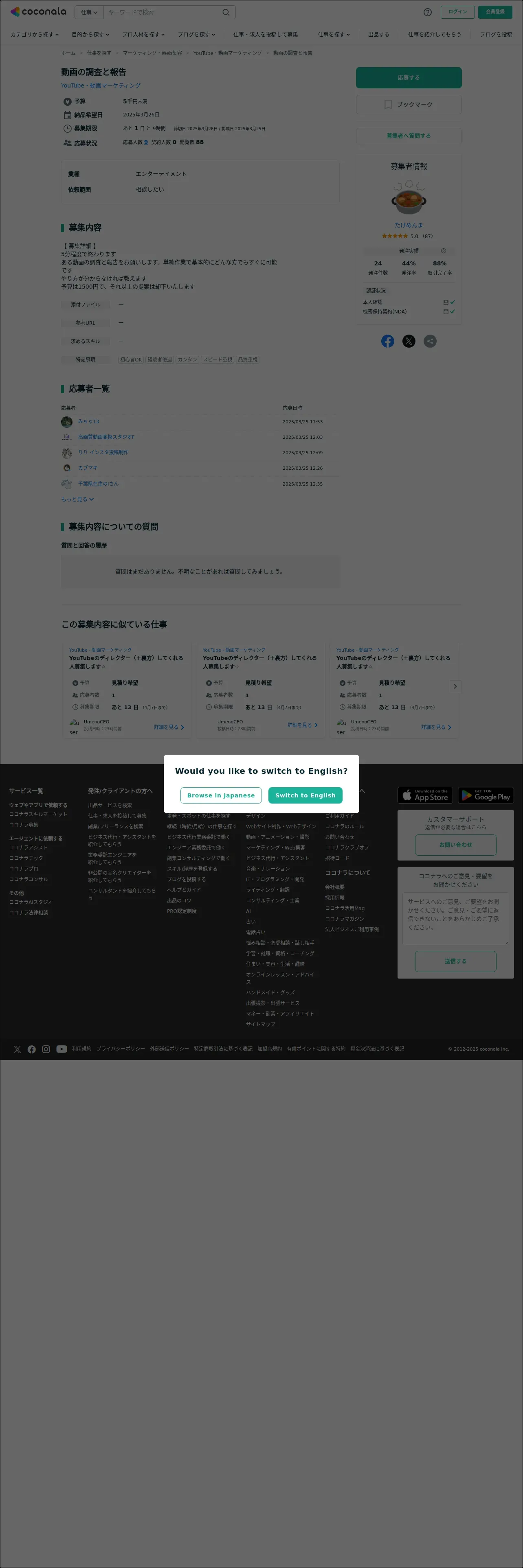The width and height of the screenshot is (523, 1568).
Task: Click 仕事・求人を投稿して募集 in the top nav
Action: (266, 35)
